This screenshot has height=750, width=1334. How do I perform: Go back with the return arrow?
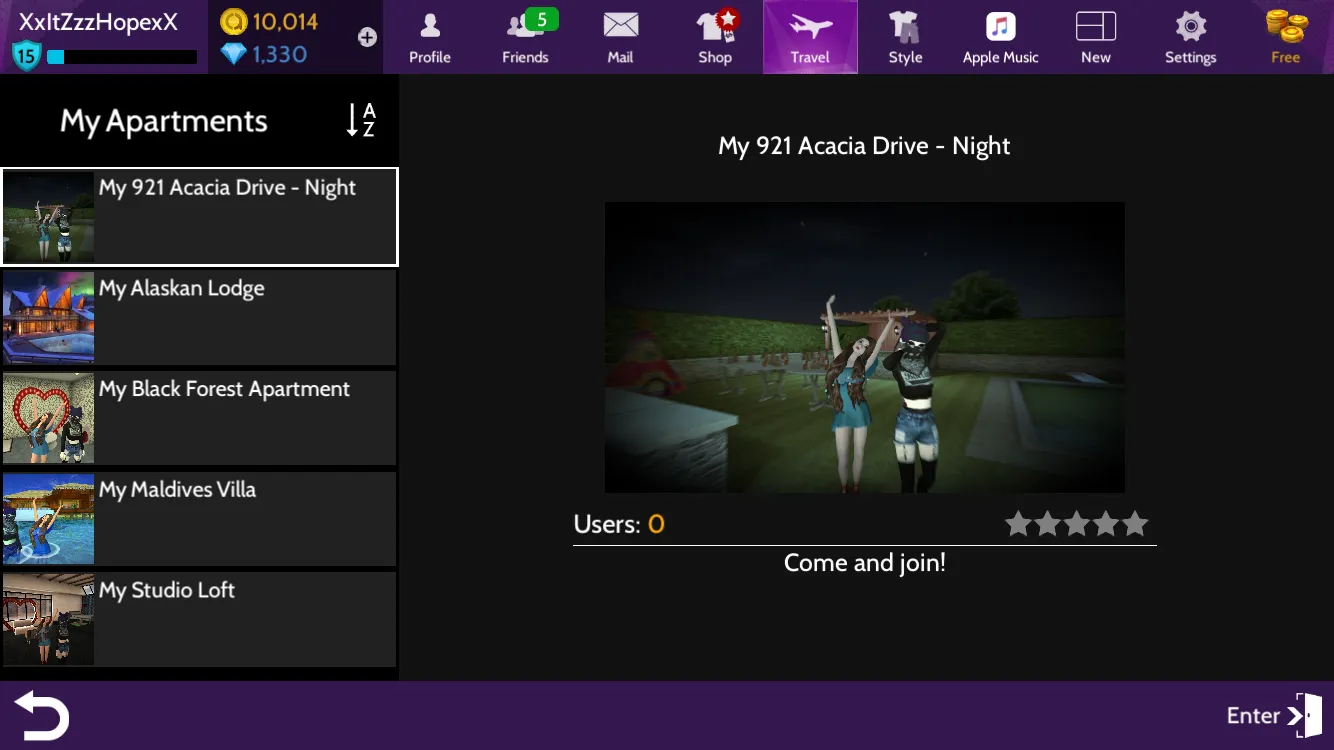41,716
